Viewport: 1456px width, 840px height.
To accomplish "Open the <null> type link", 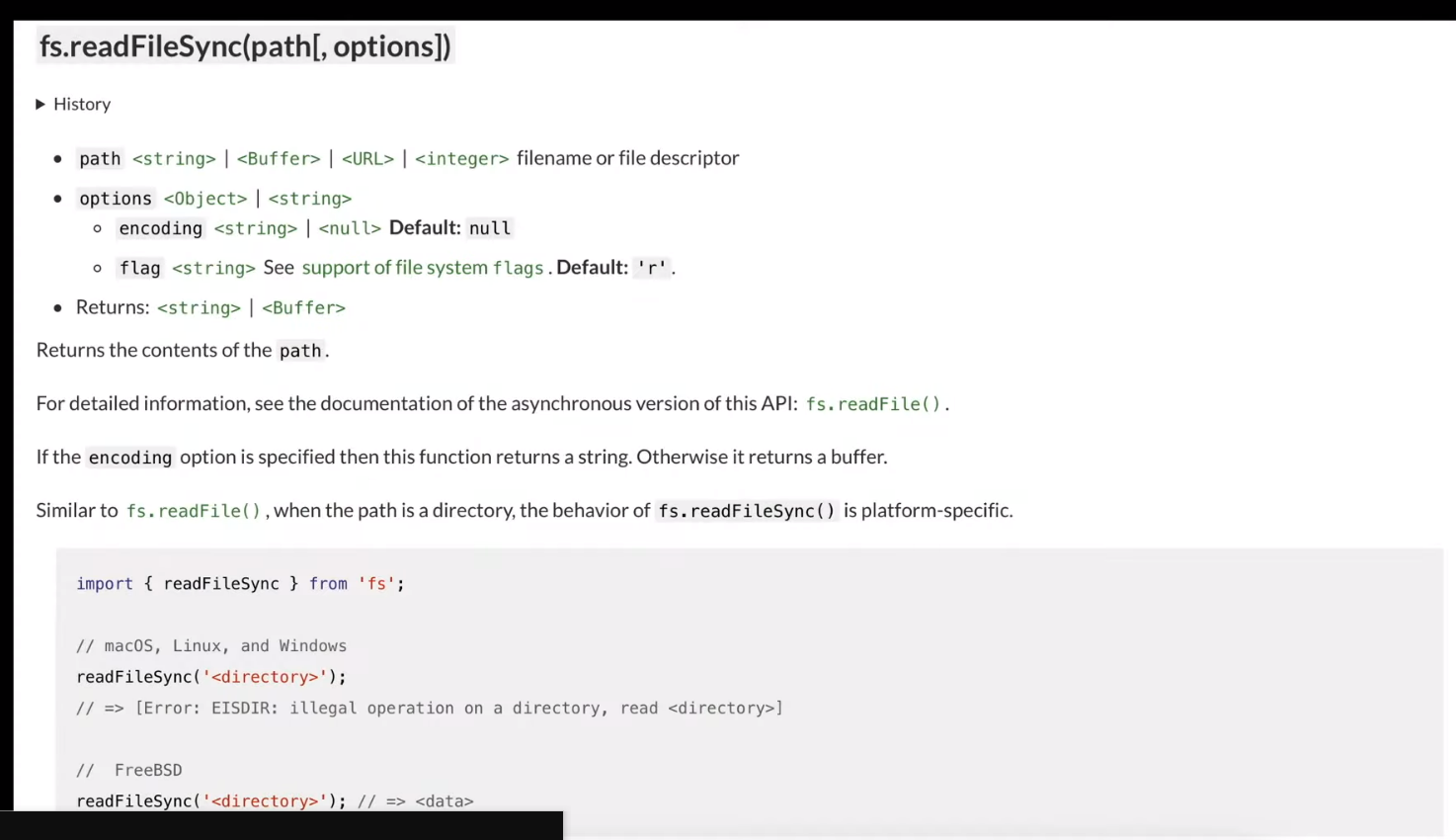I will pyautogui.click(x=350, y=228).
